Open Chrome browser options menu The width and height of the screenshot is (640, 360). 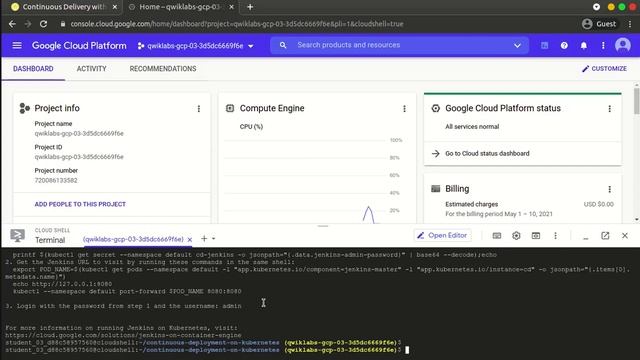point(630,24)
